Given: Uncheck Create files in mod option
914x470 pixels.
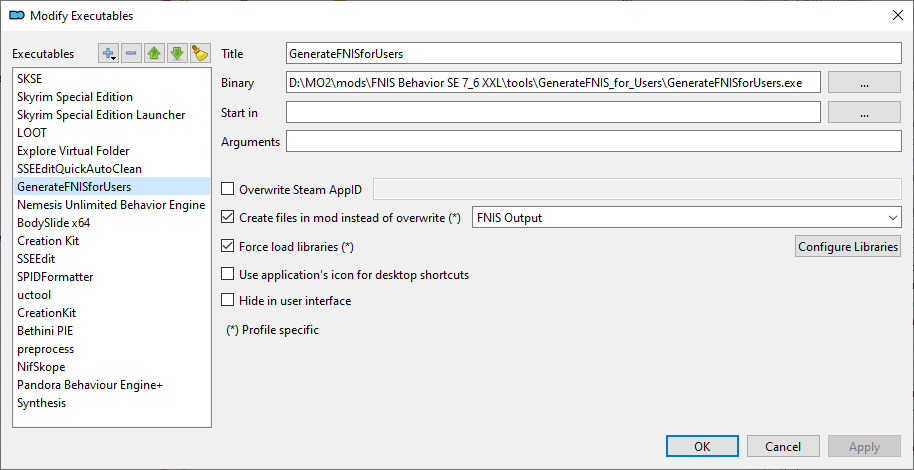Looking at the screenshot, I should [x=227, y=218].
